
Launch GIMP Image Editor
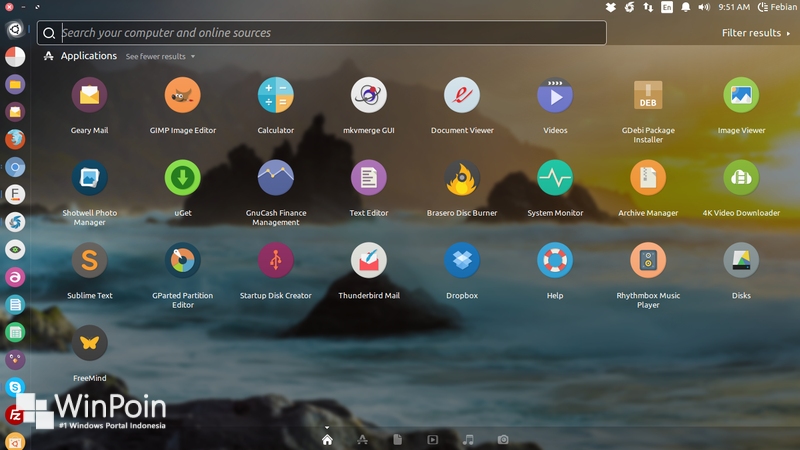click(183, 95)
